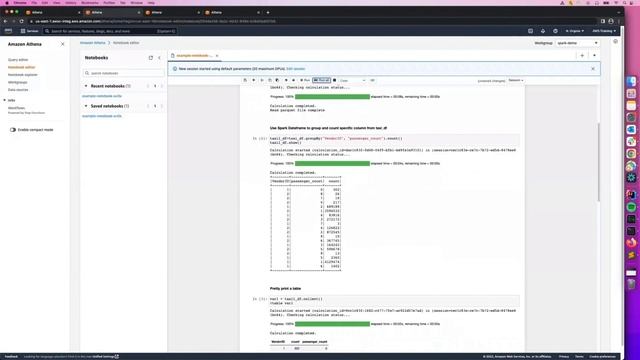Image resolution: width=640 pixels, height=360 pixels.
Task: Select the example-notebook tab
Action: coord(194,56)
